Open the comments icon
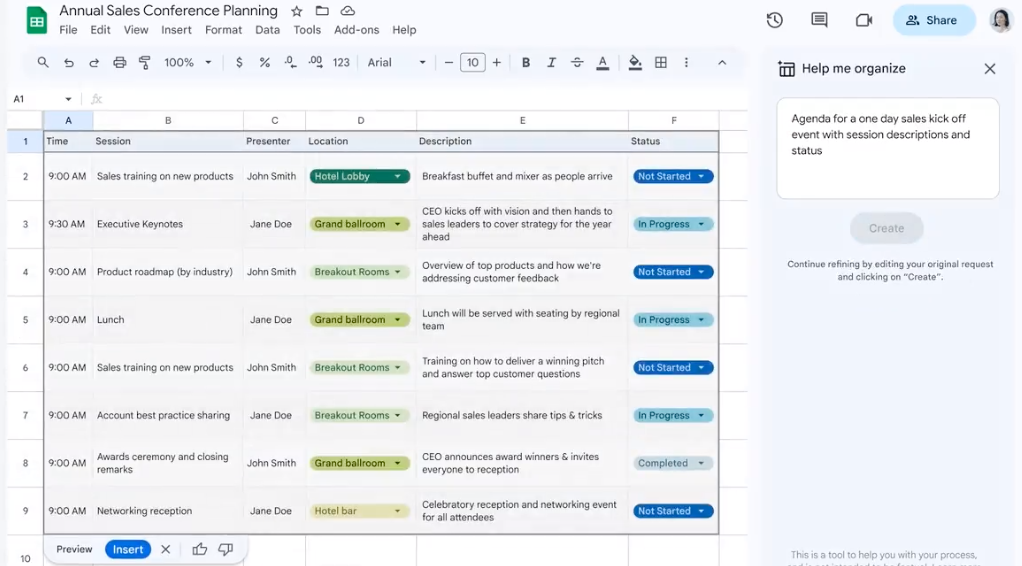This screenshot has height=566, width=1022. pyautogui.click(x=819, y=20)
